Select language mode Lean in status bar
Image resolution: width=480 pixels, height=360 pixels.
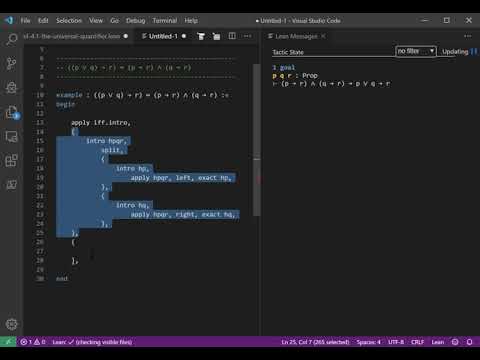pyautogui.click(x=438, y=342)
